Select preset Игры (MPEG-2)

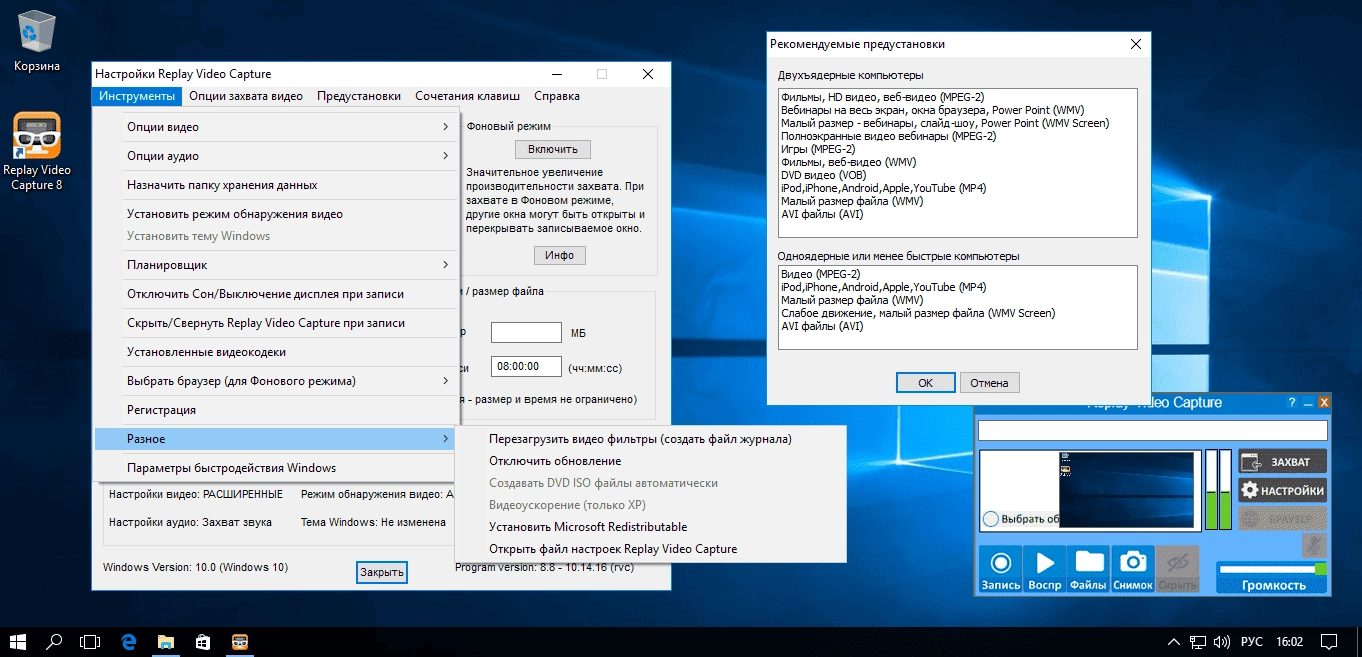pos(817,149)
